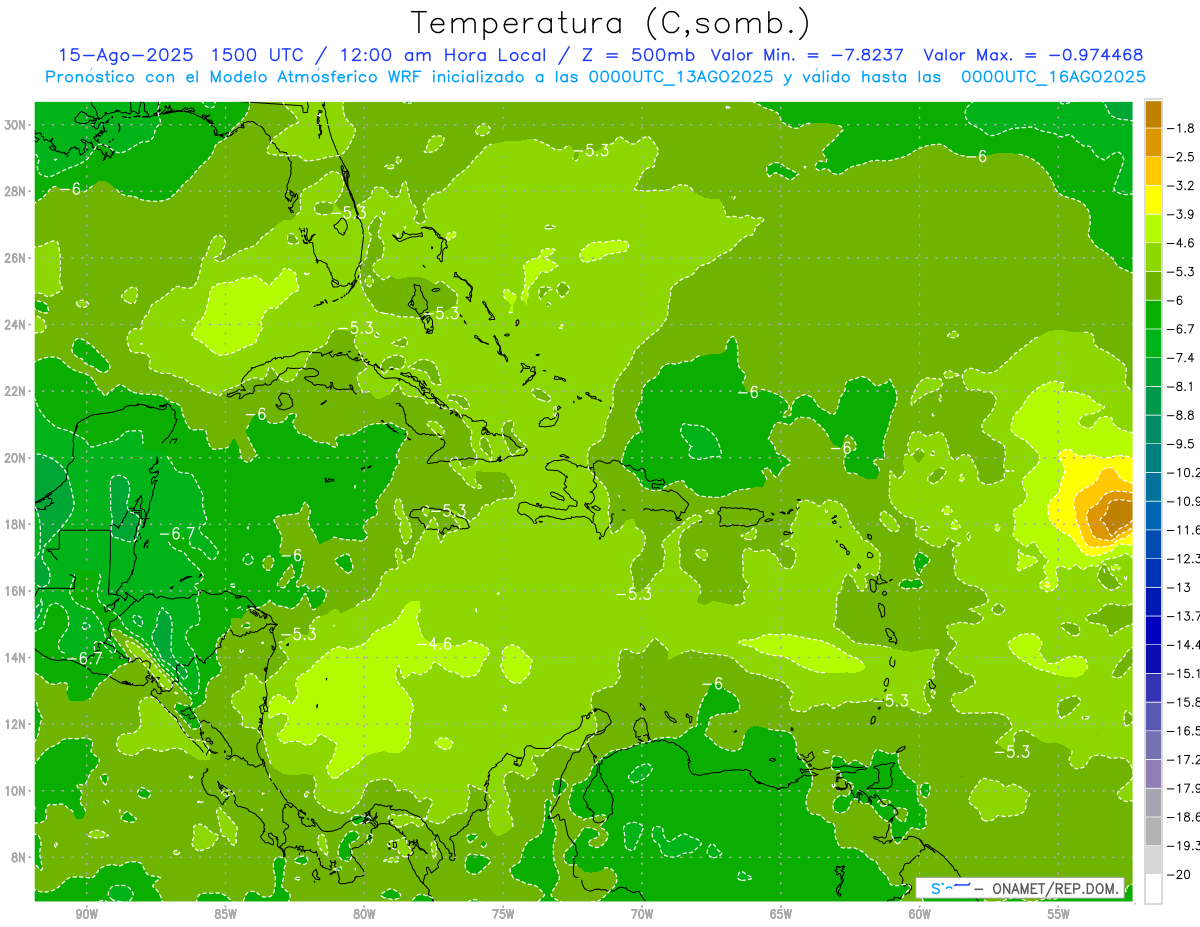Image resolution: width=1200 pixels, height=927 pixels.
Task: Click the legend label '-18.6'
Action: tap(1185, 817)
